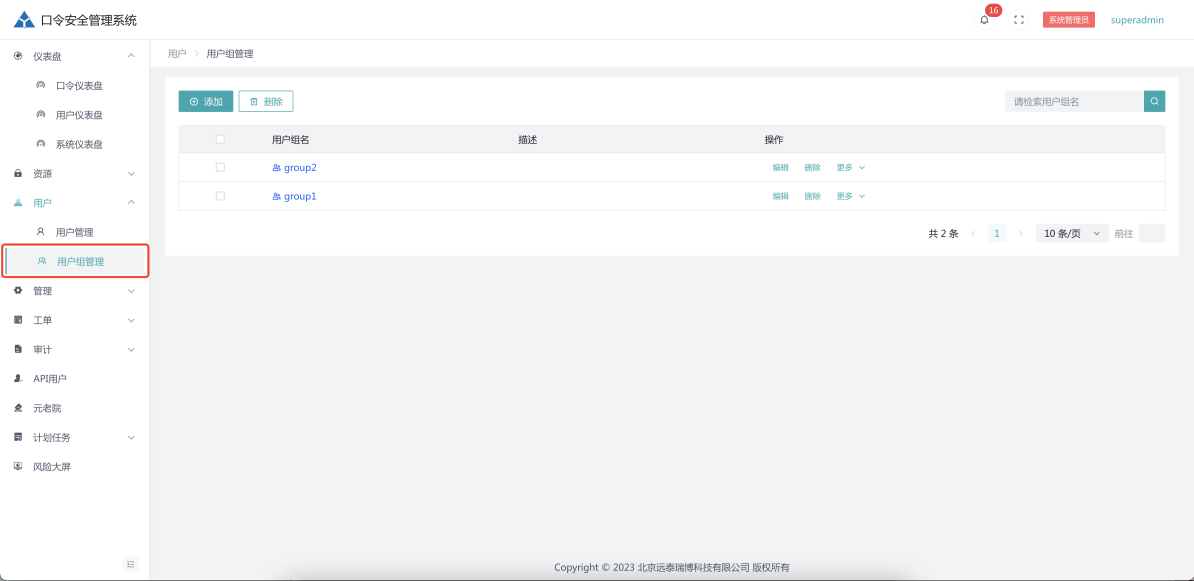Open 用户管理 menu item
This screenshot has width=1194, height=581.
tap(74, 232)
